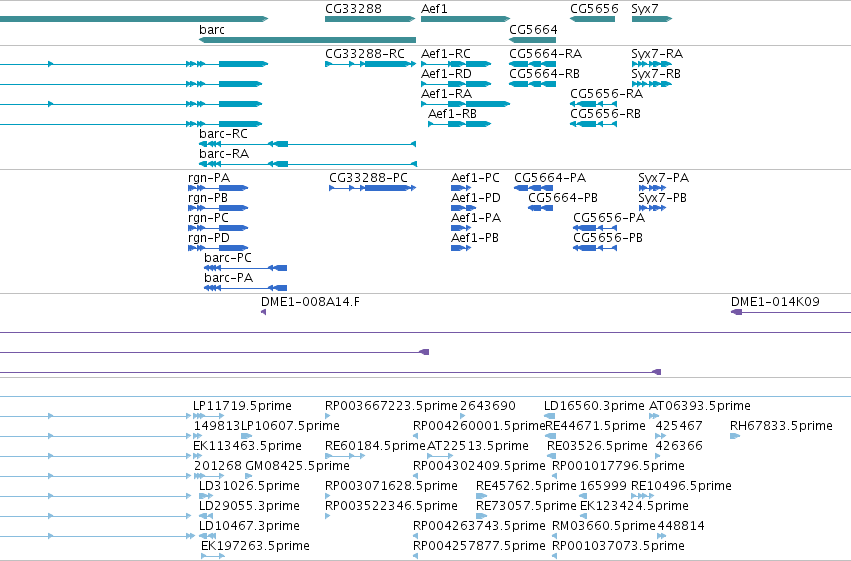Select EST EK113463.5prime

(x=196, y=457)
